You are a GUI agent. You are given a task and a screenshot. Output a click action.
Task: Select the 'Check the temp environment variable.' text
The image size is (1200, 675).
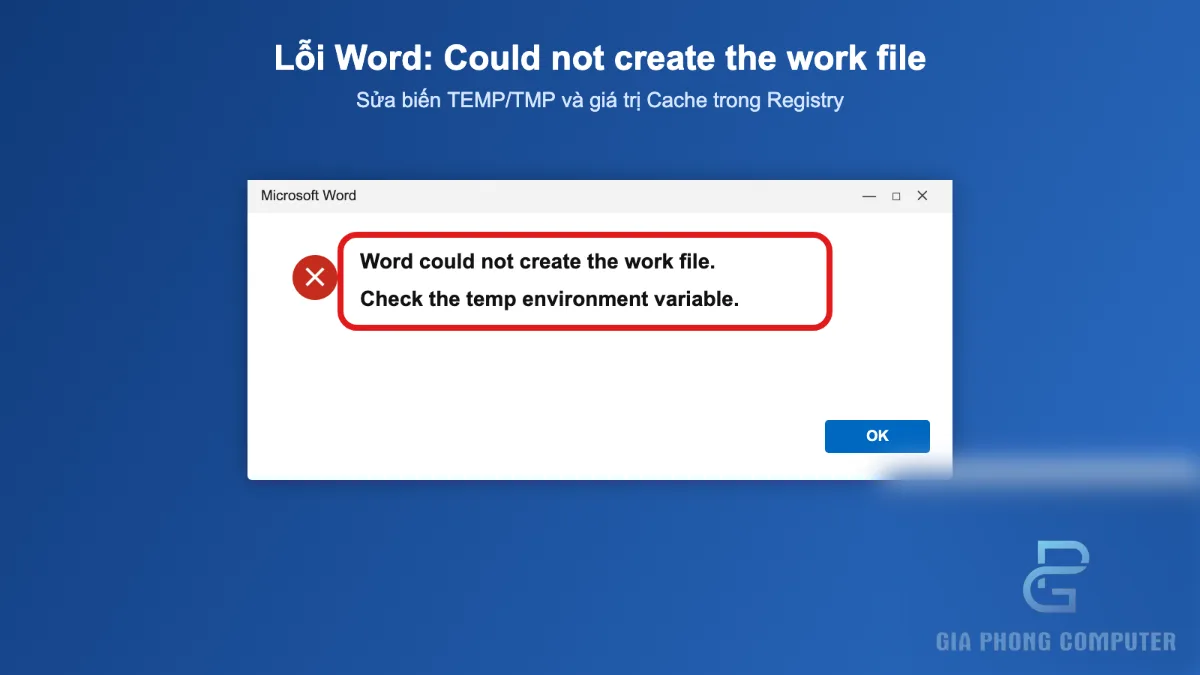(549, 298)
